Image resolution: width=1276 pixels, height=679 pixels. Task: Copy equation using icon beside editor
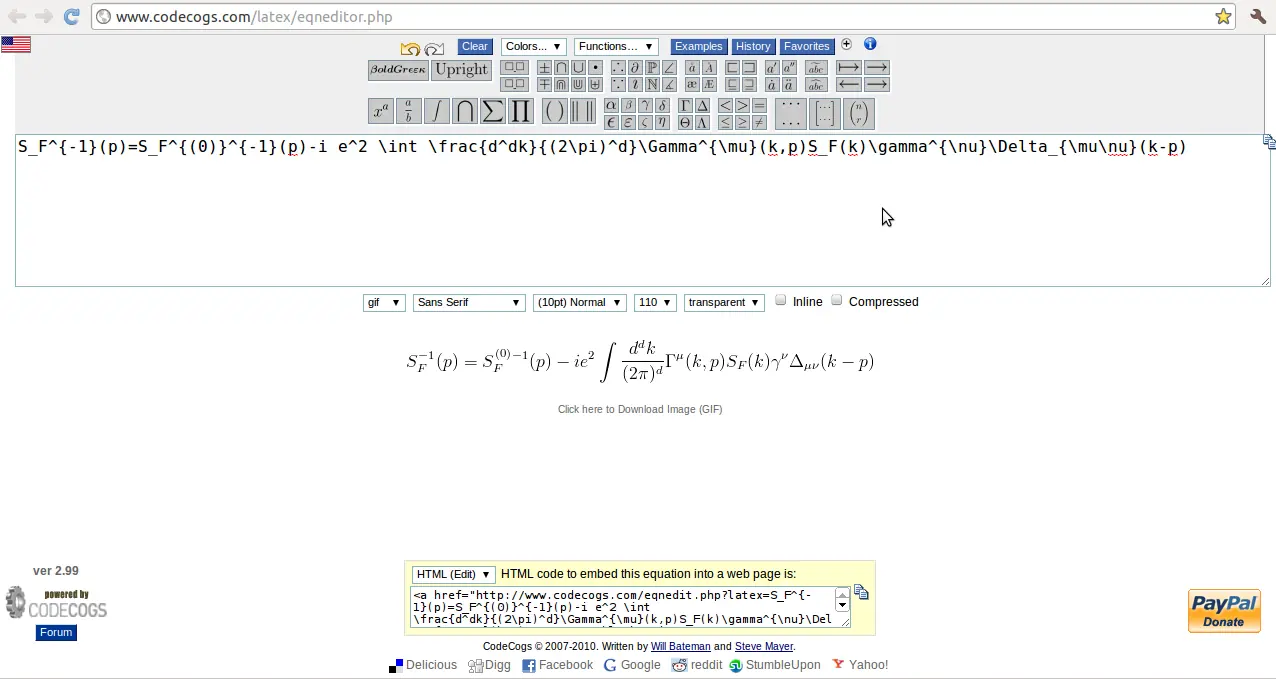[x=1269, y=142]
